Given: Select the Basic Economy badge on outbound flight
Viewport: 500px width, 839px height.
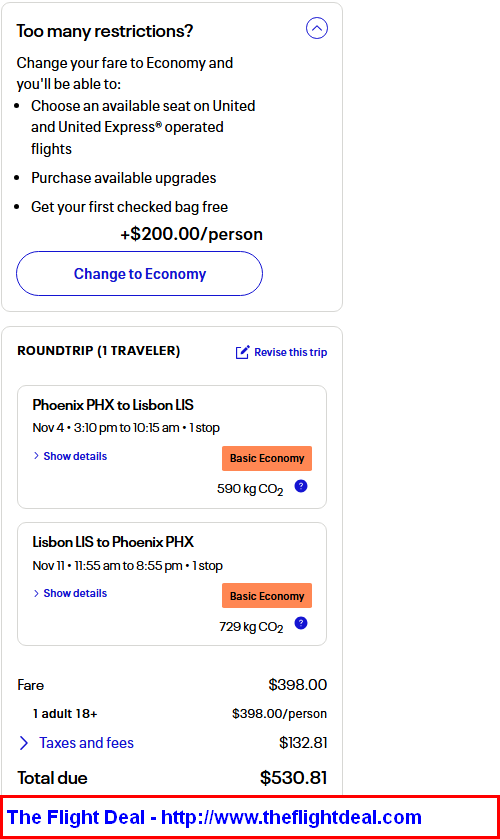Looking at the screenshot, I should coord(267,458).
